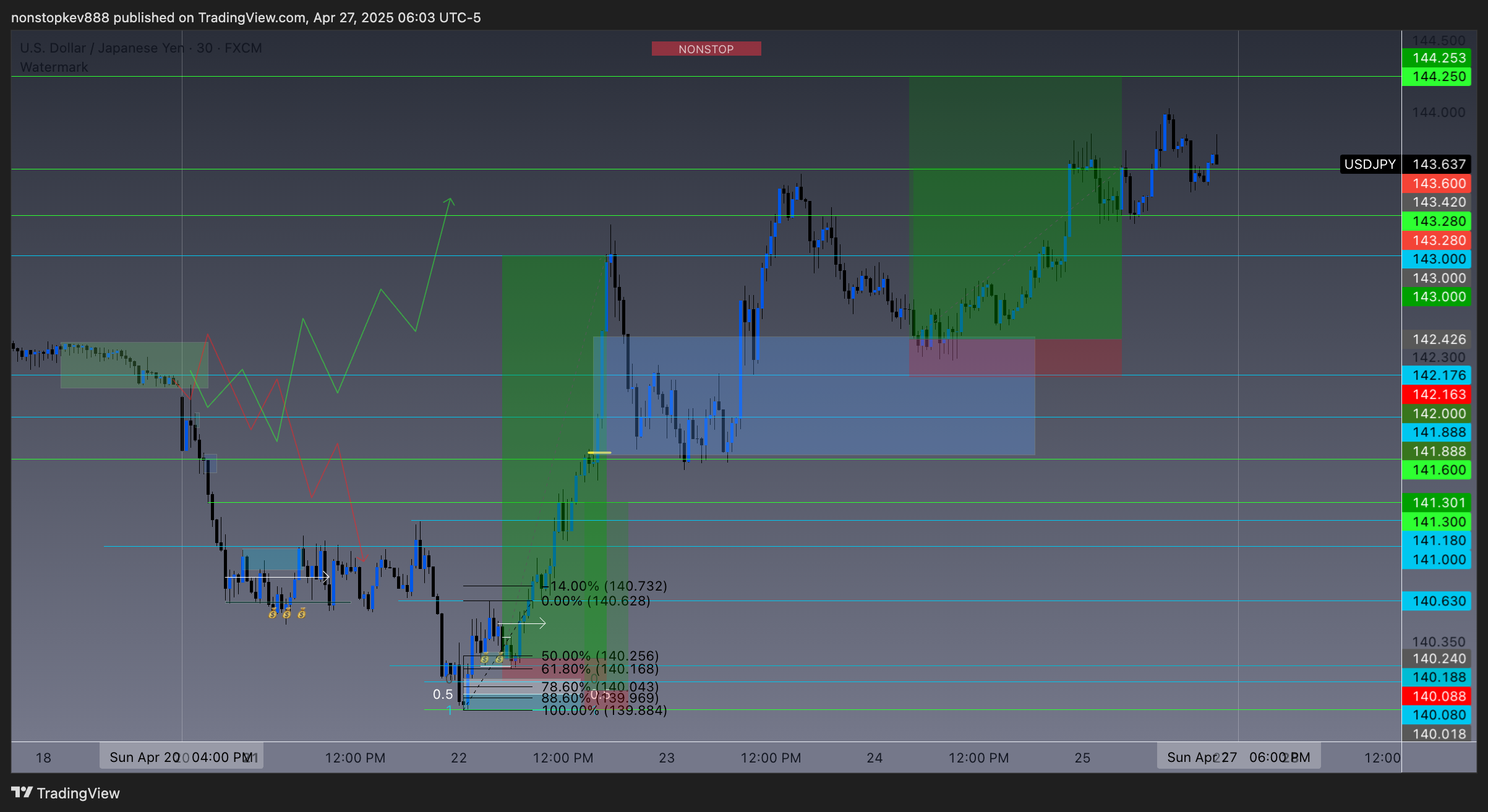Click the gray 140.240 price label
Screen dimensions: 1488x812
tap(1436, 658)
